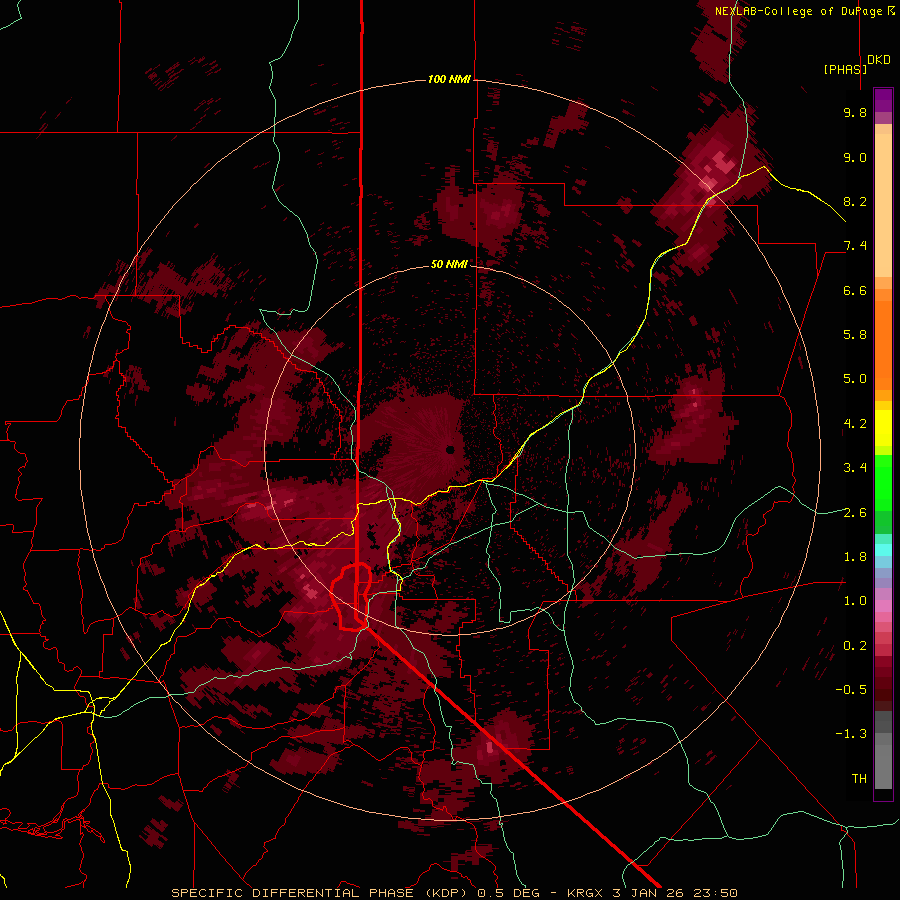Click the -0.5 value on the color scale

click(851, 690)
